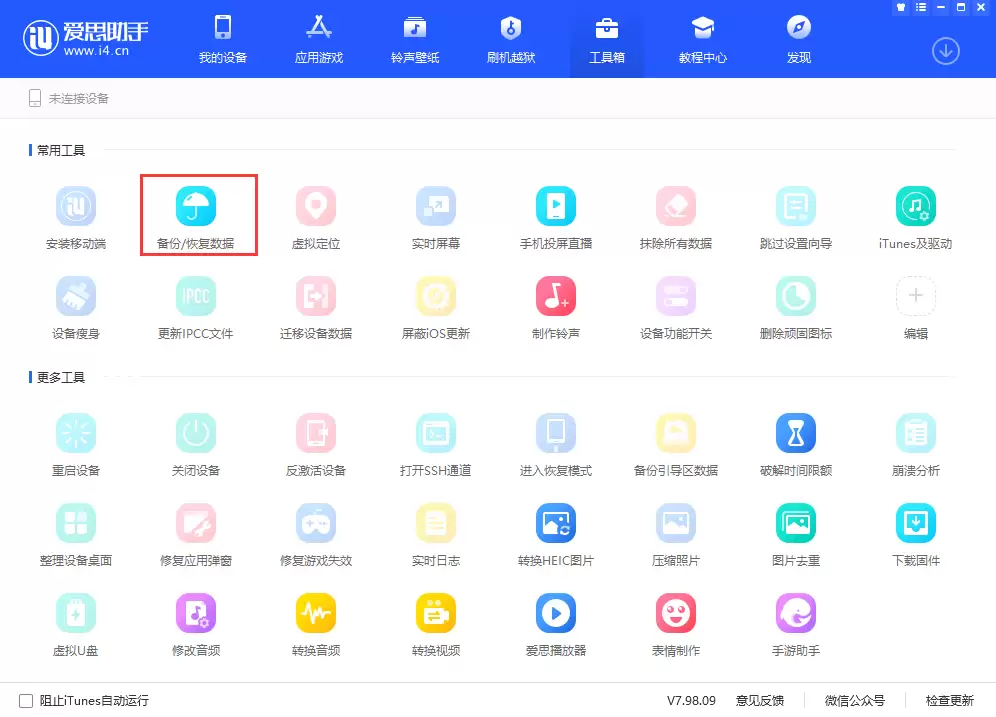Viewport: 996px width, 717px height.
Task: Open 实时屏幕 tool
Action: (x=436, y=217)
